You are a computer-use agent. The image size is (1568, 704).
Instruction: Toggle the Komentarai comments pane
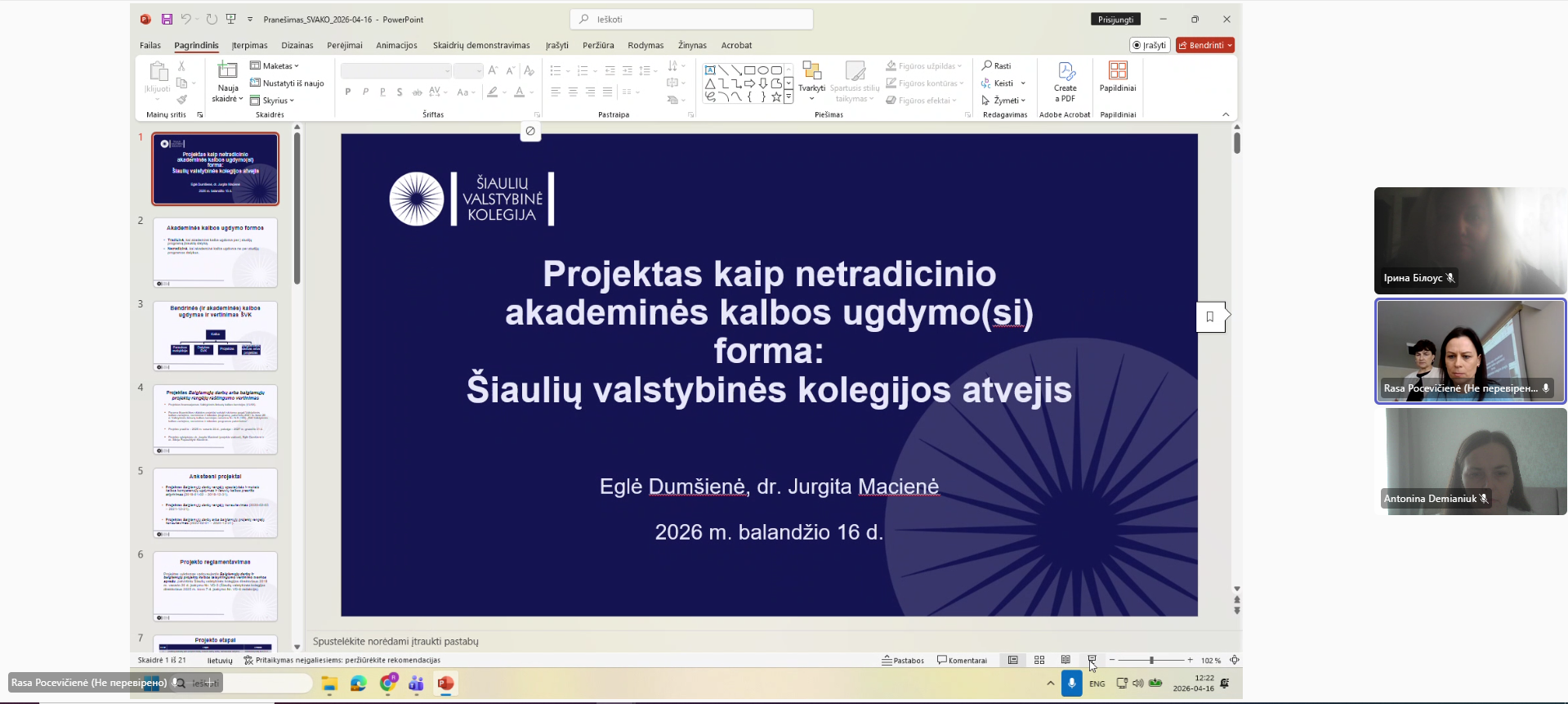click(x=962, y=660)
